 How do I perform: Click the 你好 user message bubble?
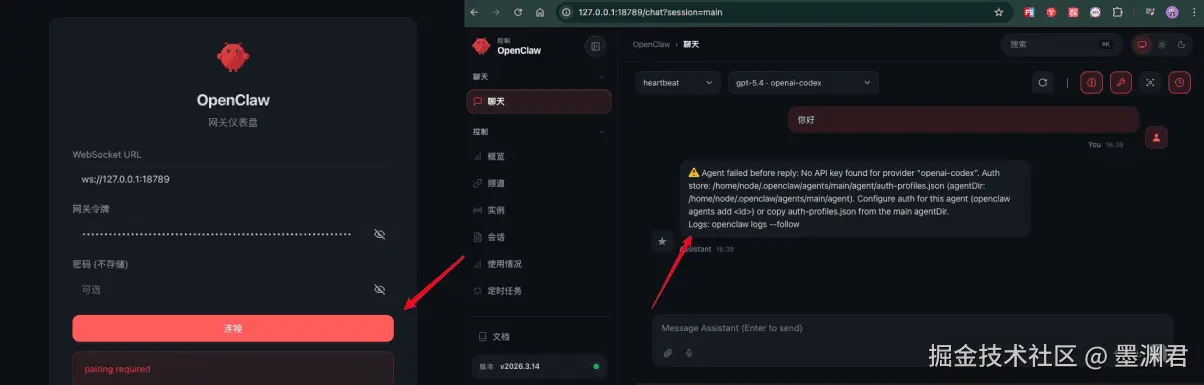click(x=963, y=119)
